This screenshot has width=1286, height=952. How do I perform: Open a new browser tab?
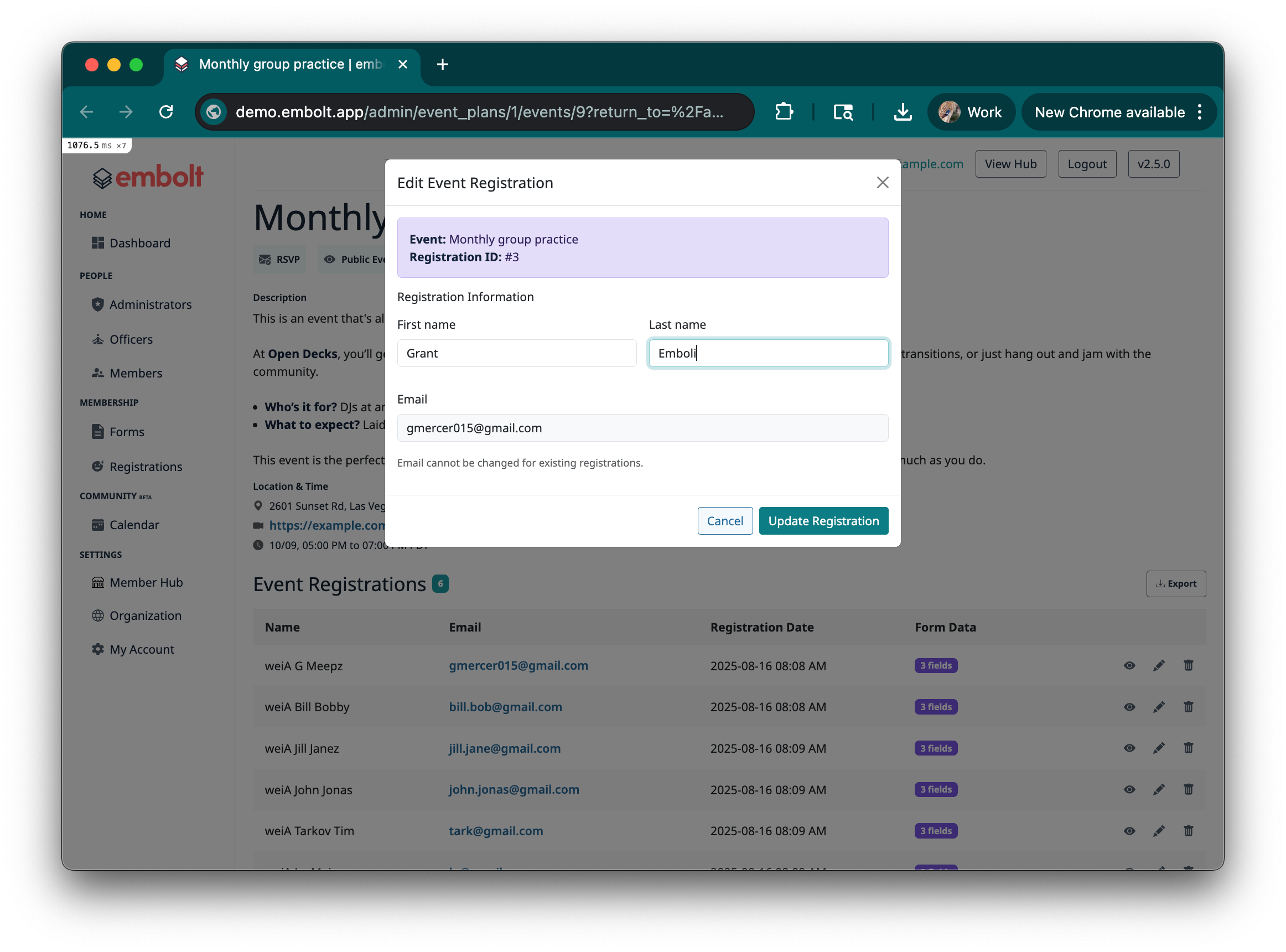click(442, 65)
